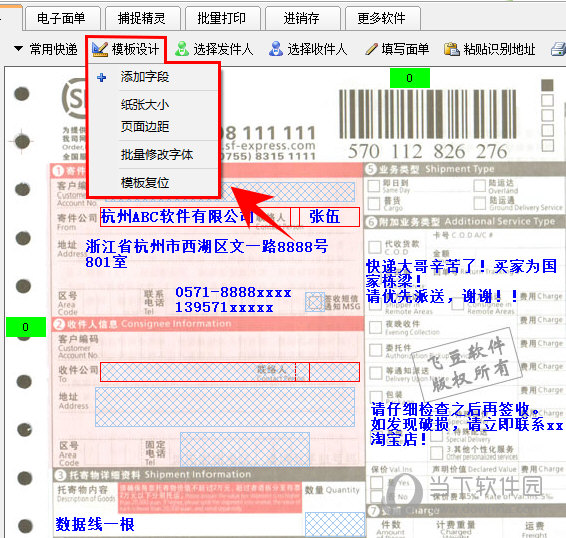
Task: Select the hatched recipient telephone field
Action: (x=245, y=450)
